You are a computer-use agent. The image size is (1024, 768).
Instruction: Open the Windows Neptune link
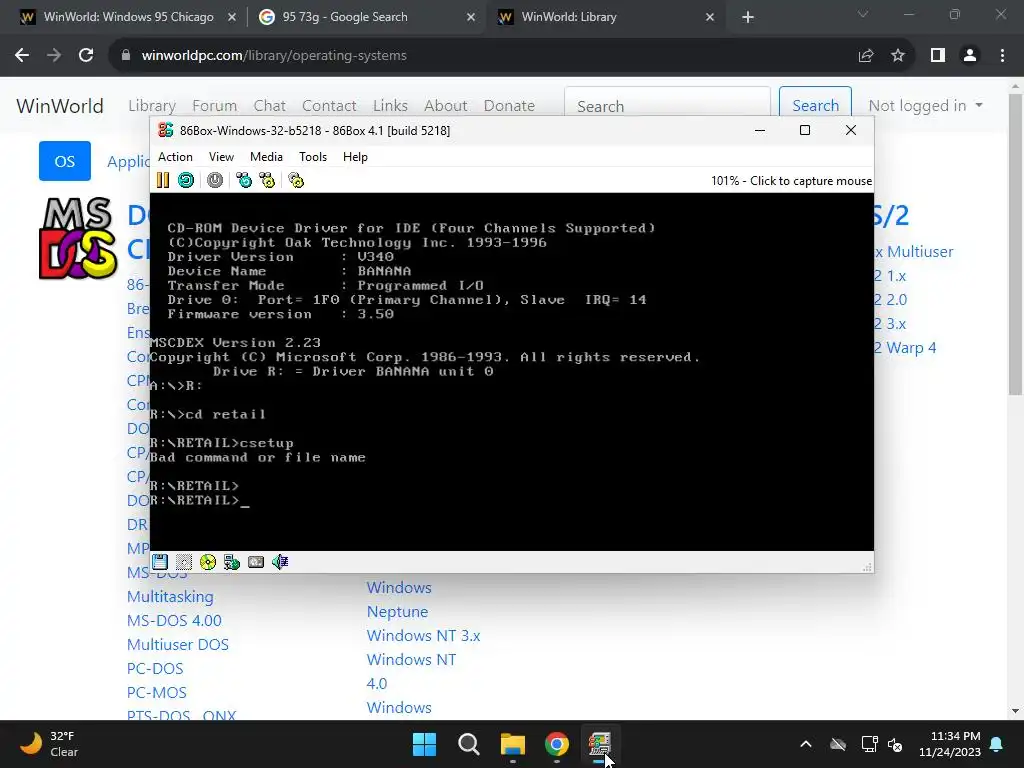point(398,600)
